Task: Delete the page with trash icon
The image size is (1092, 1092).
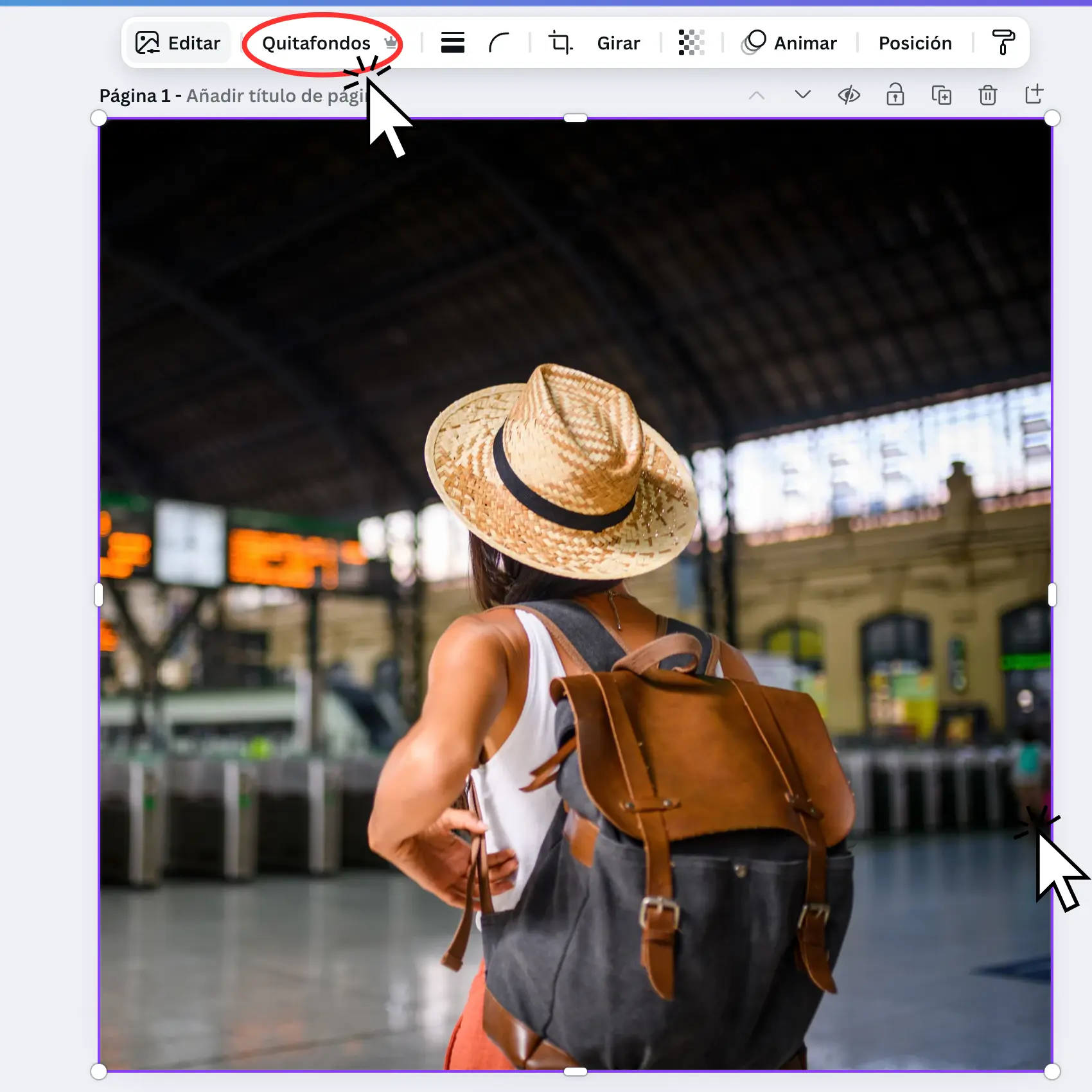Action: click(x=988, y=96)
